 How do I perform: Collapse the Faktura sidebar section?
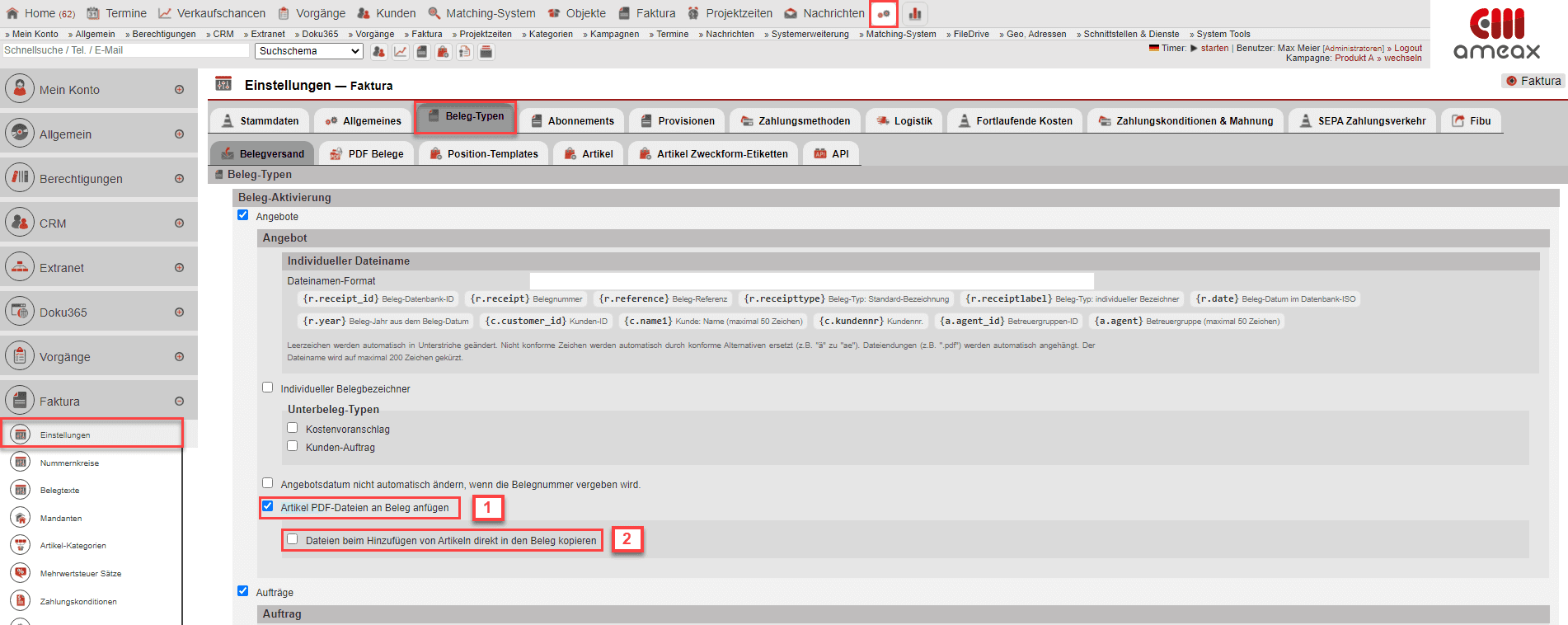coord(179,402)
